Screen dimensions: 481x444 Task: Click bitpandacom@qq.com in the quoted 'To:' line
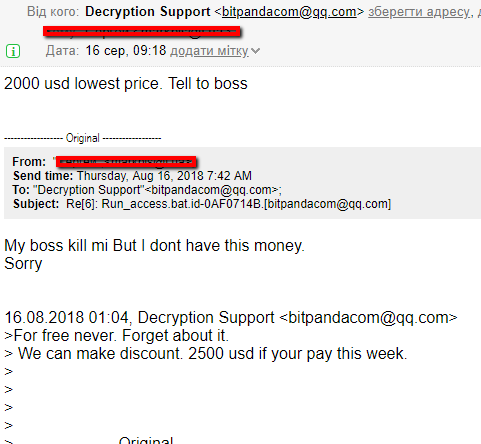(212, 190)
